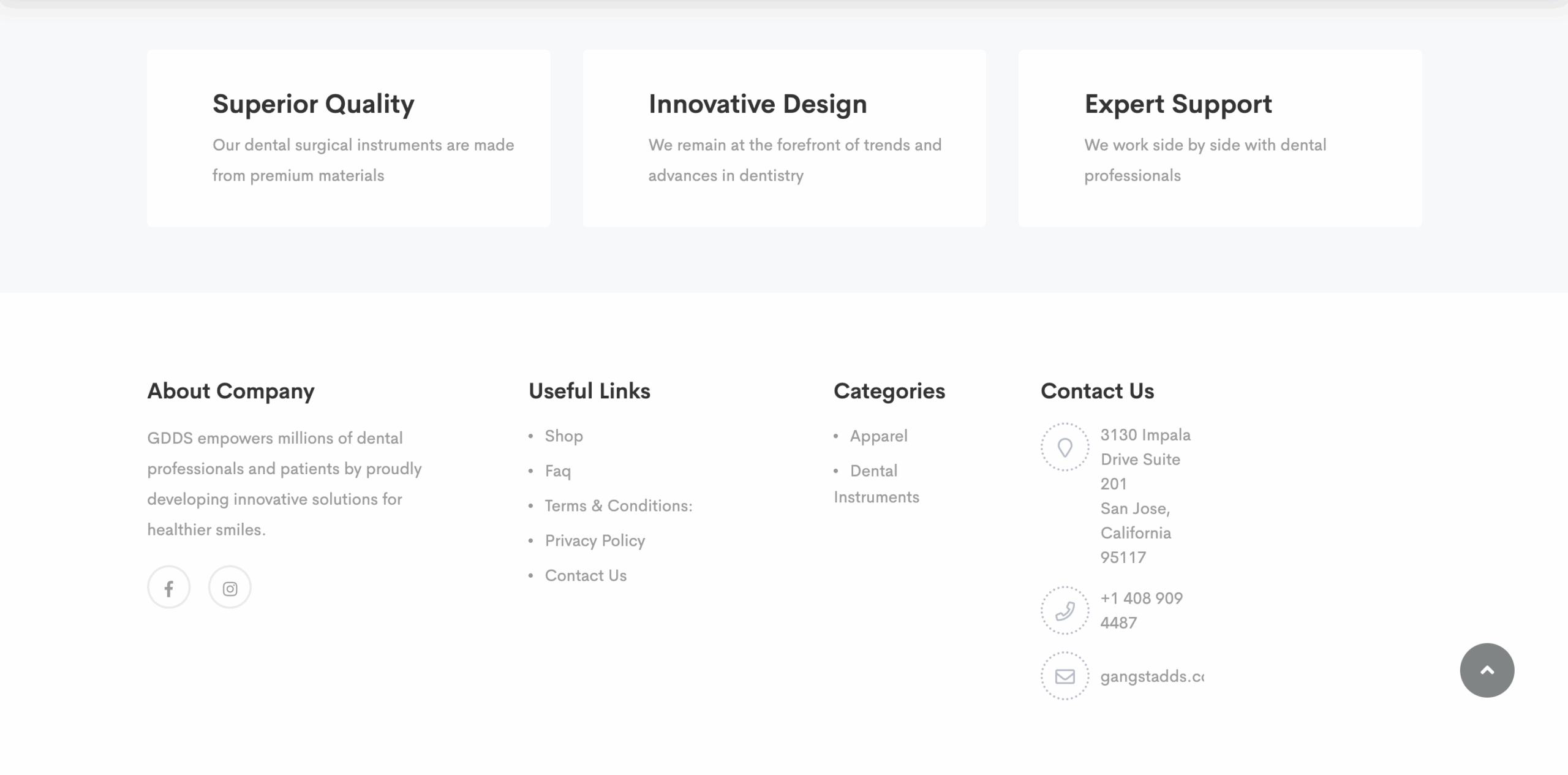Viewport: 1568px width, 775px height.
Task: Click the +1 408 909 4487 phone number
Action: 1142,610
